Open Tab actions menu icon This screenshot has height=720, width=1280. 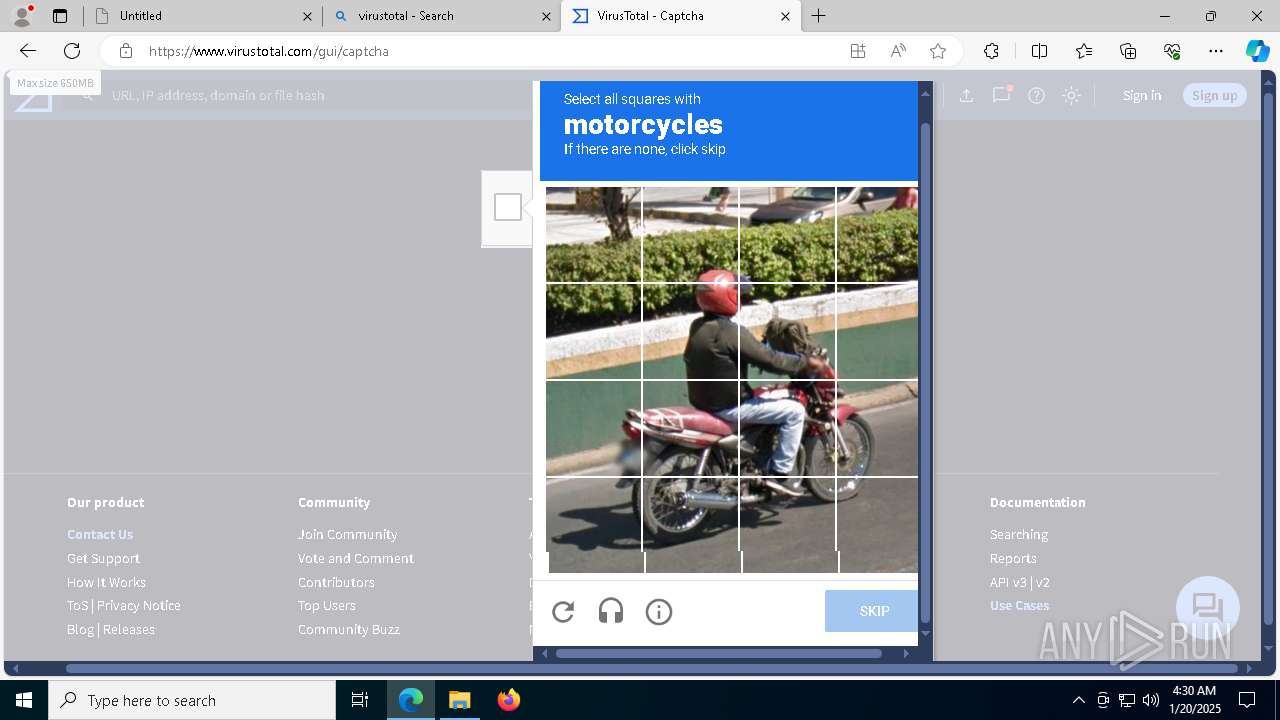tap(60, 16)
